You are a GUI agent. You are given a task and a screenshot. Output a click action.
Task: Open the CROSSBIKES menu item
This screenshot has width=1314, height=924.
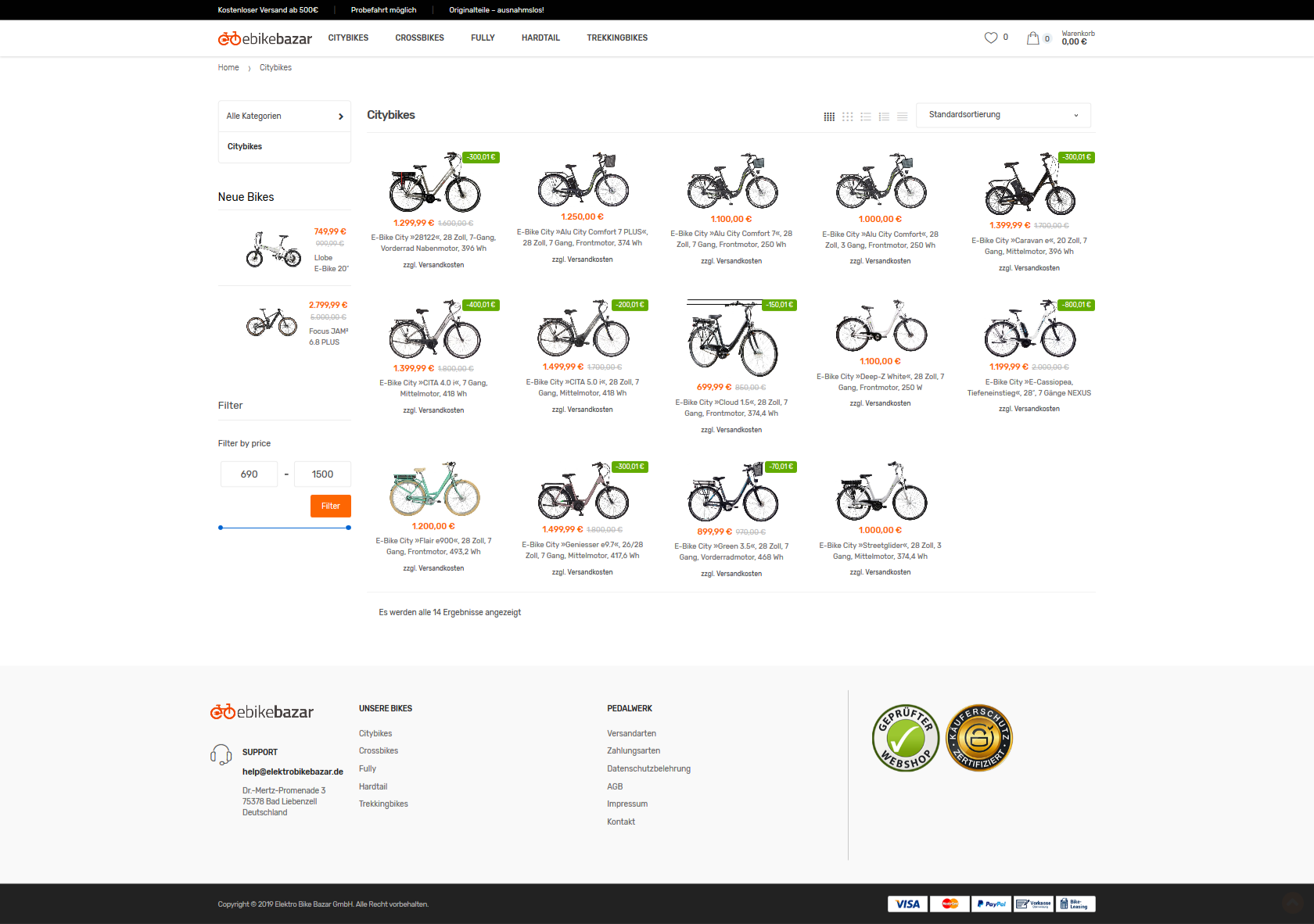419,38
